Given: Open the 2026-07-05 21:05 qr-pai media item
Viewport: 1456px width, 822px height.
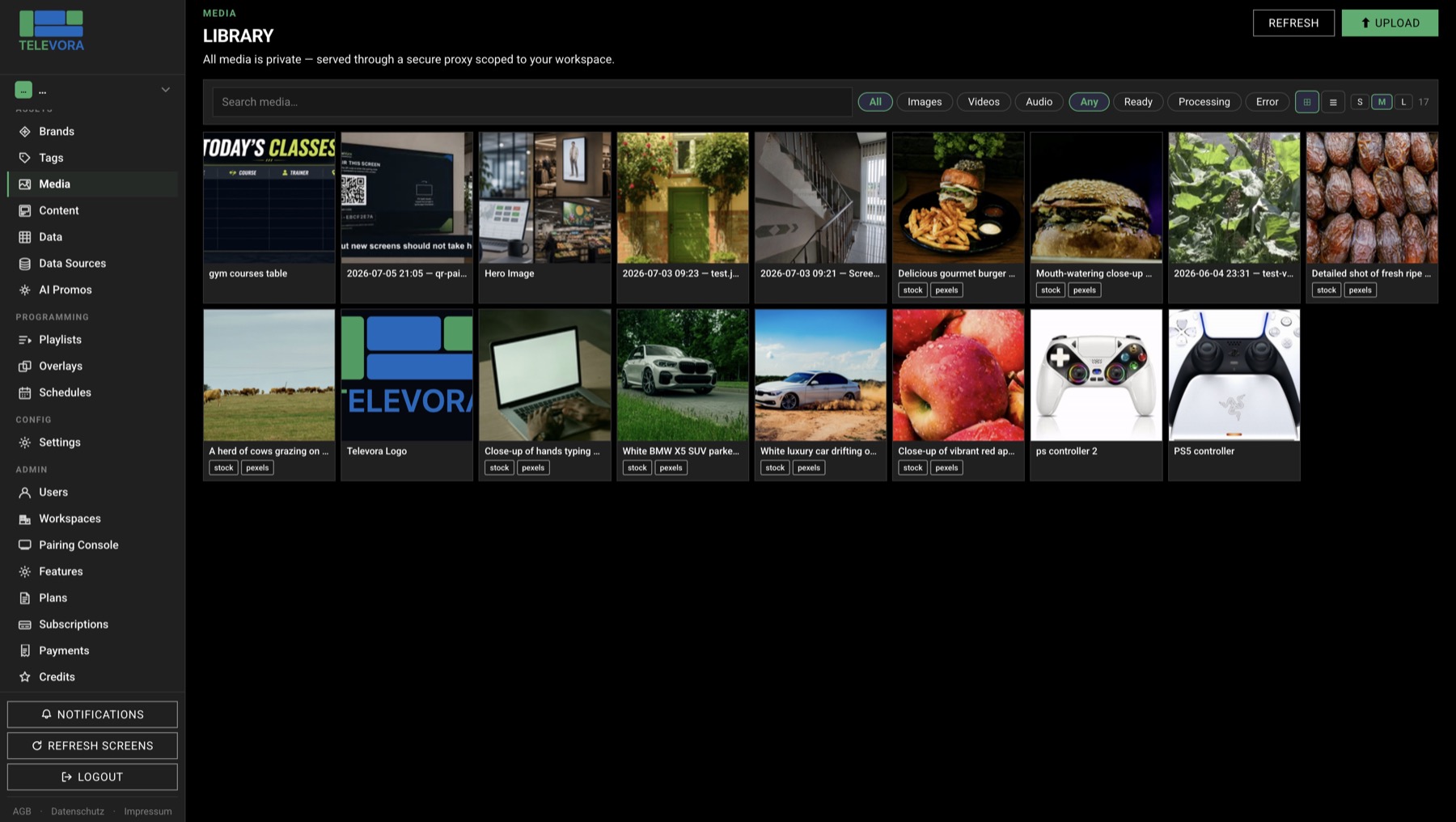Looking at the screenshot, I should [407, 198].
